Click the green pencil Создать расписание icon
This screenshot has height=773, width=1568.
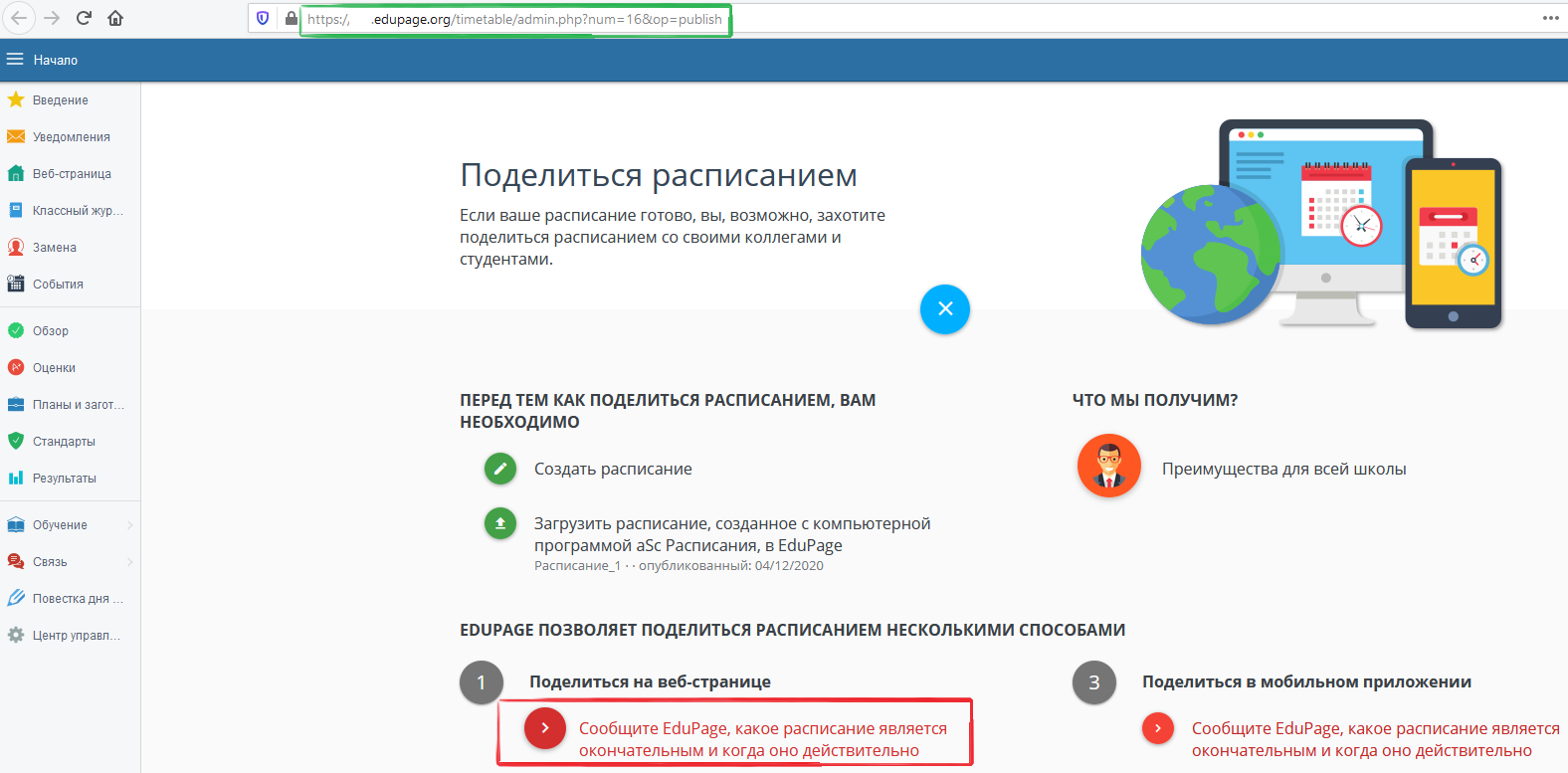500,469
